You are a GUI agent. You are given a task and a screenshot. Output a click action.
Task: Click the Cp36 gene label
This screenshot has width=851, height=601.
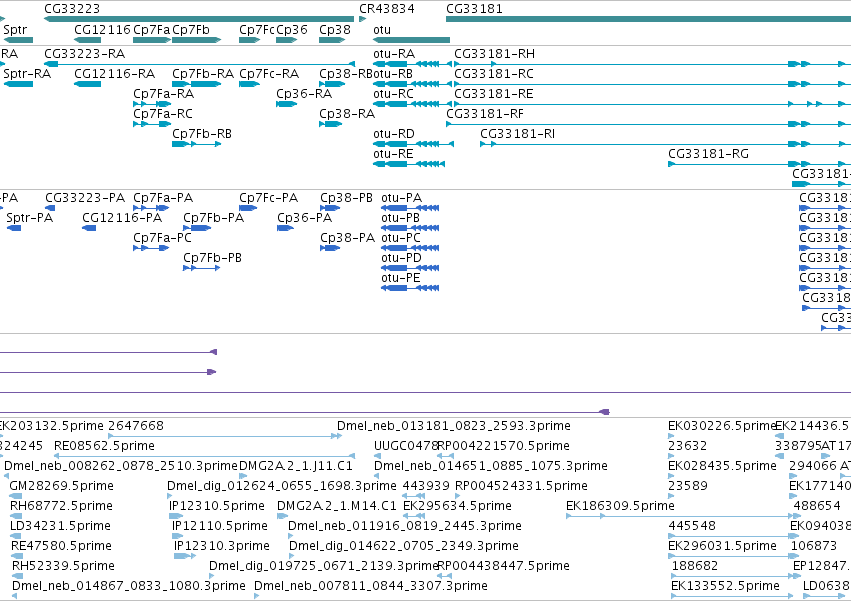tap(292, 30)
